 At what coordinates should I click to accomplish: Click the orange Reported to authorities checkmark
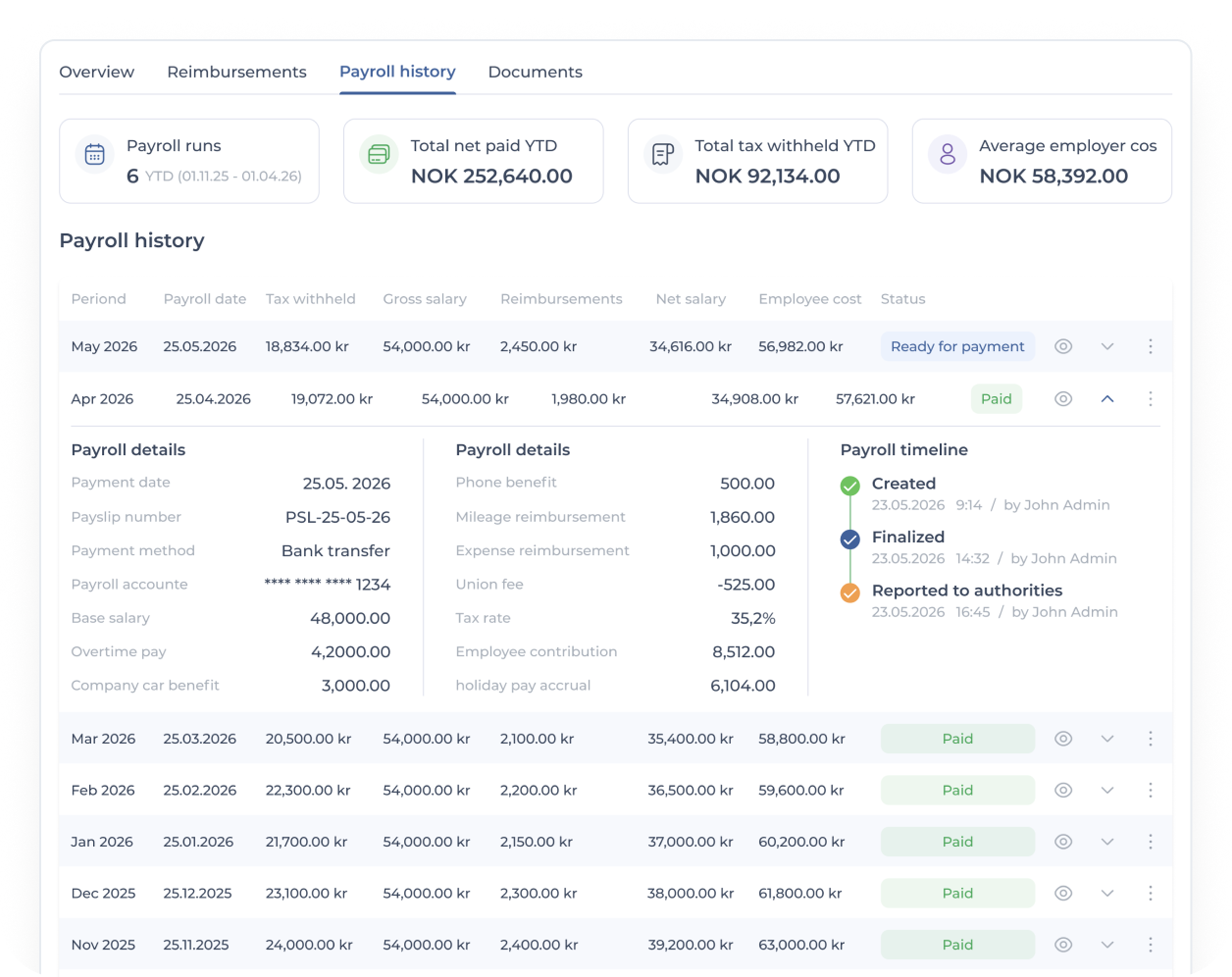pos(850,592)
